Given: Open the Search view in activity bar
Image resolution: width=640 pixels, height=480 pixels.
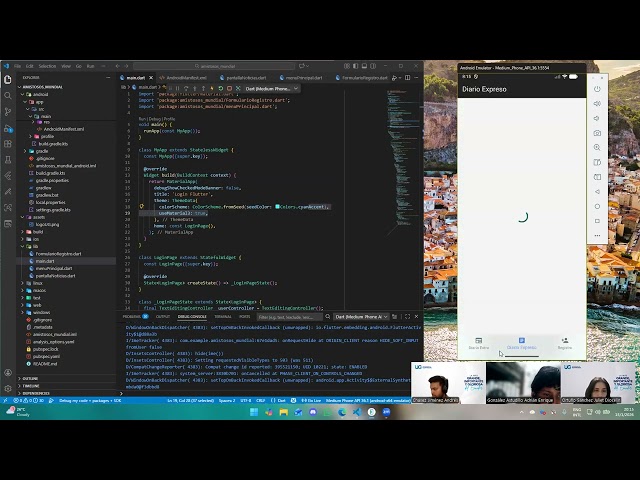Looking at the screenshot, I should [x=8, y=96].
